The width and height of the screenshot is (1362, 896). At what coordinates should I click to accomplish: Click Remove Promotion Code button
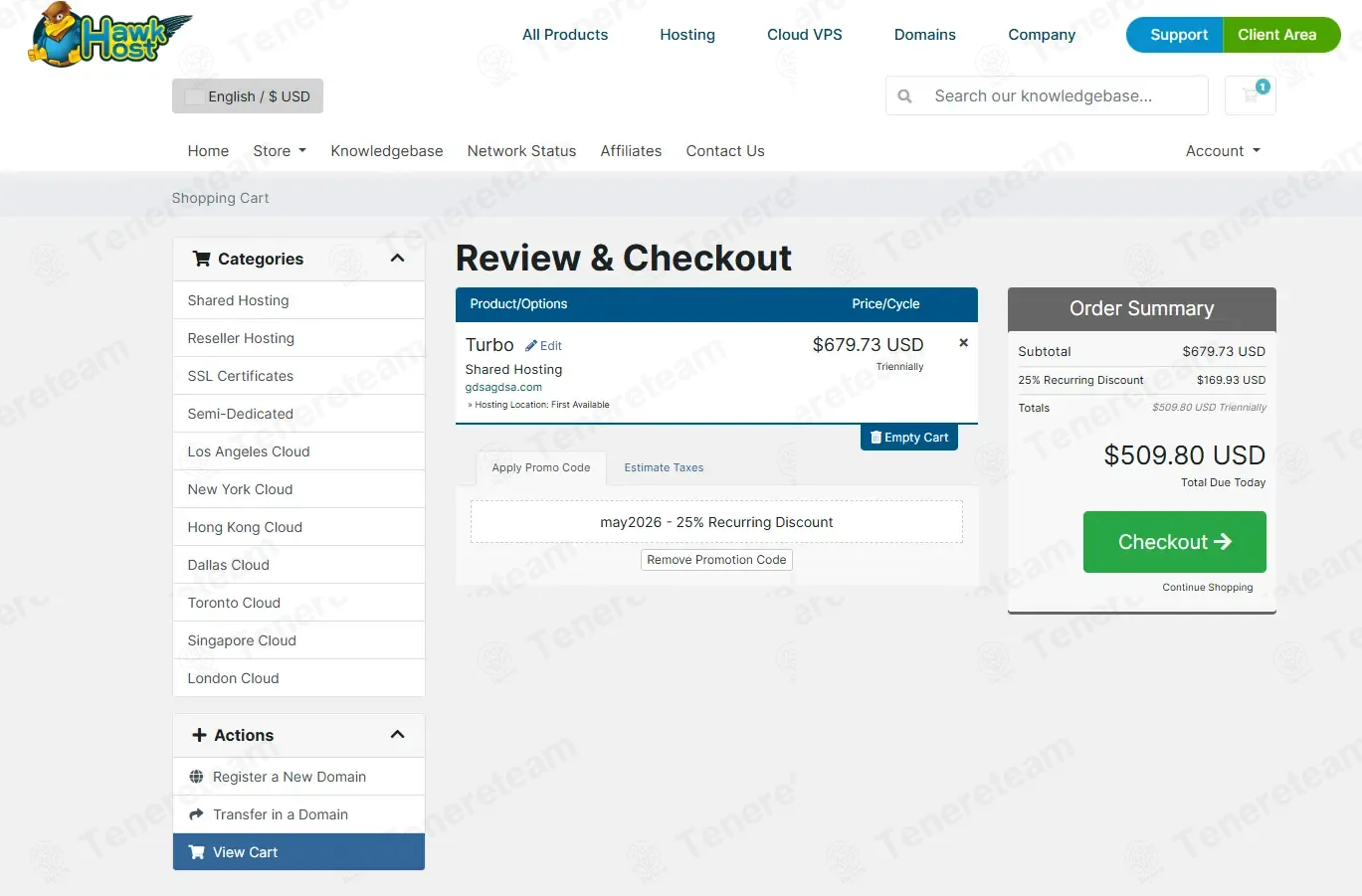coord(716,560)
